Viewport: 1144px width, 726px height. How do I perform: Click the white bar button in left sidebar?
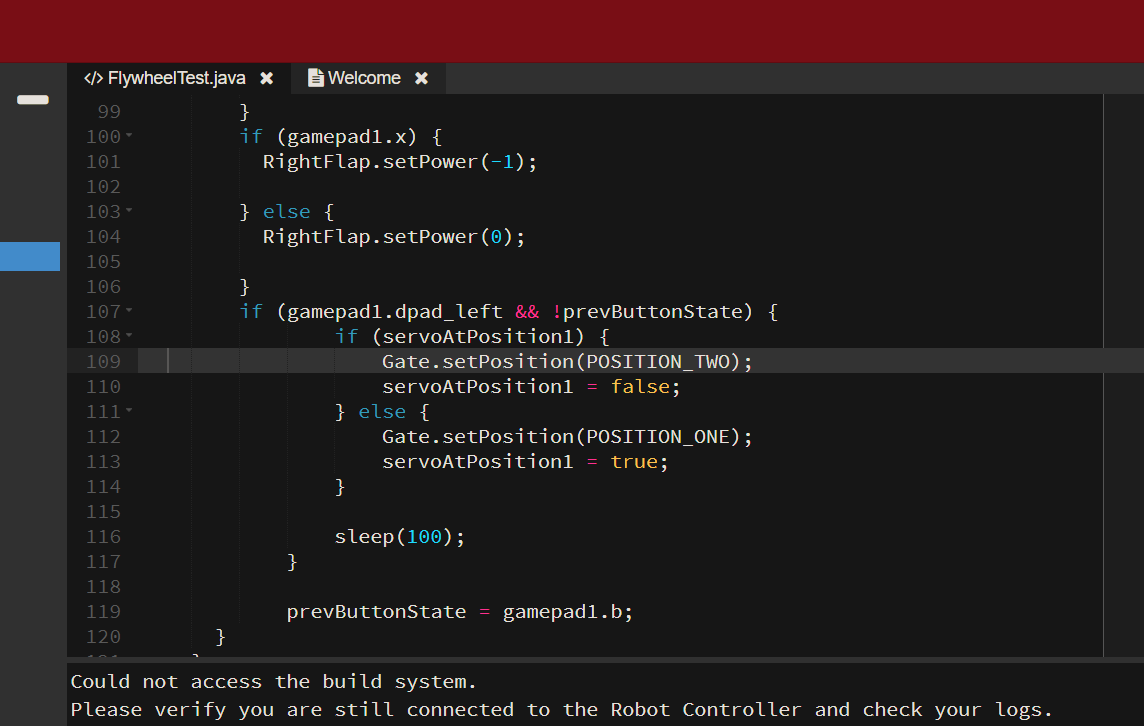33,100
